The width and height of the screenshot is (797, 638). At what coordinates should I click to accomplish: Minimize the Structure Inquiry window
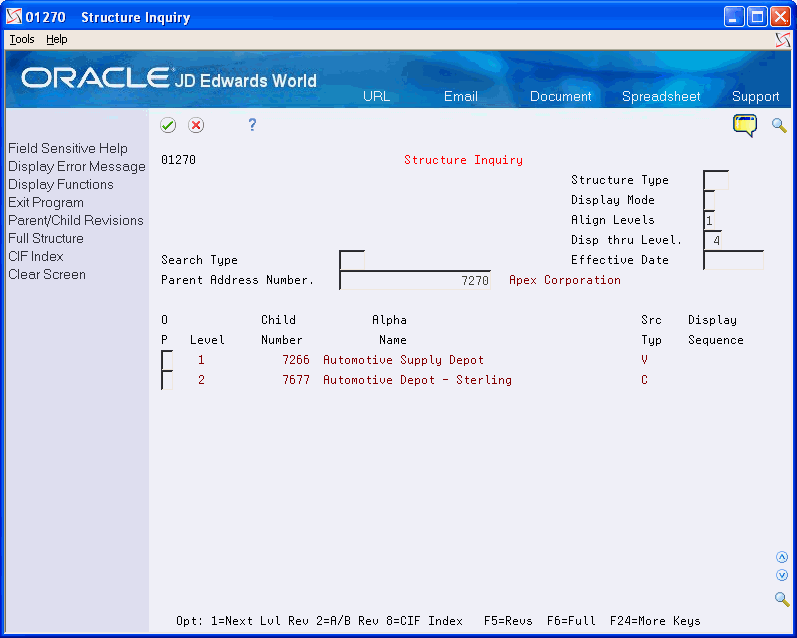733,17
